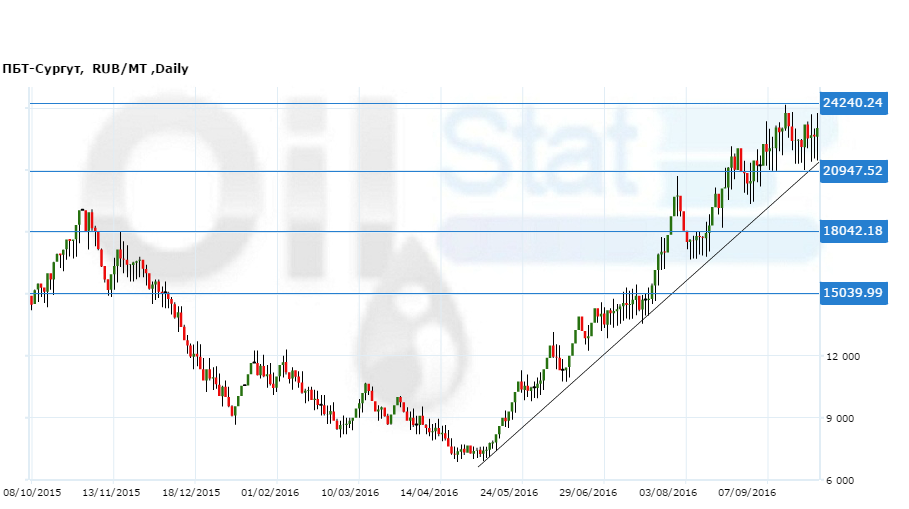
Task: Select the 20947.52 price level label
Action: tap(853, 171)
